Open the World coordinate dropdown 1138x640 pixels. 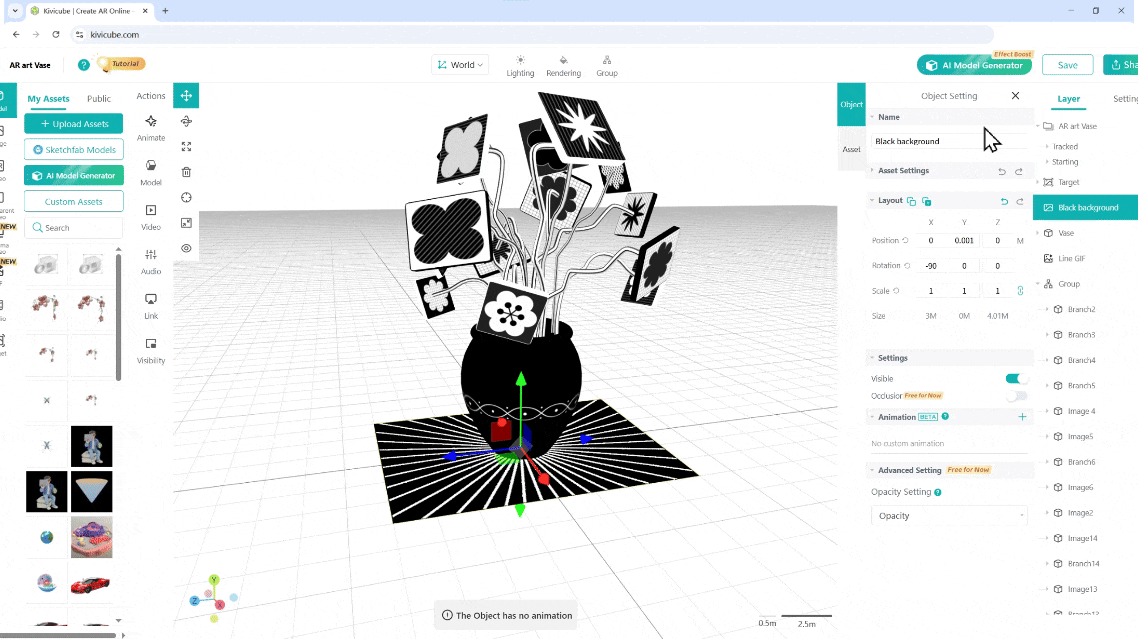(460, 65)
